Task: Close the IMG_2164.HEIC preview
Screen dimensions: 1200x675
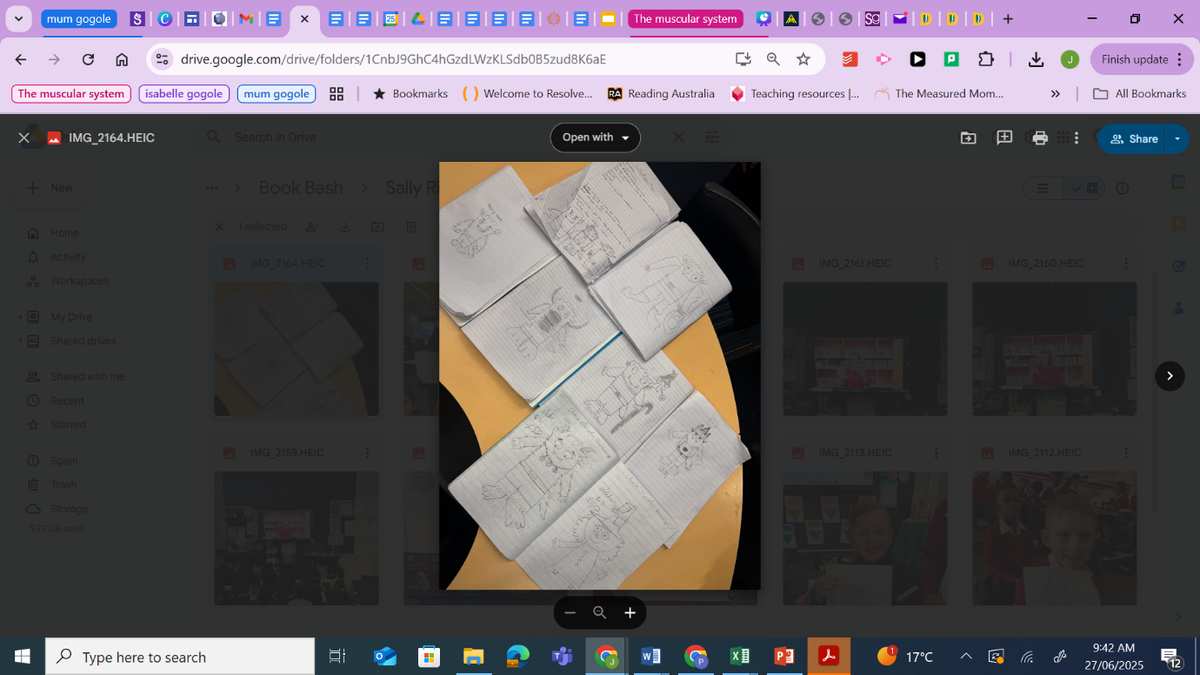Action: click(x=23, y=138)
